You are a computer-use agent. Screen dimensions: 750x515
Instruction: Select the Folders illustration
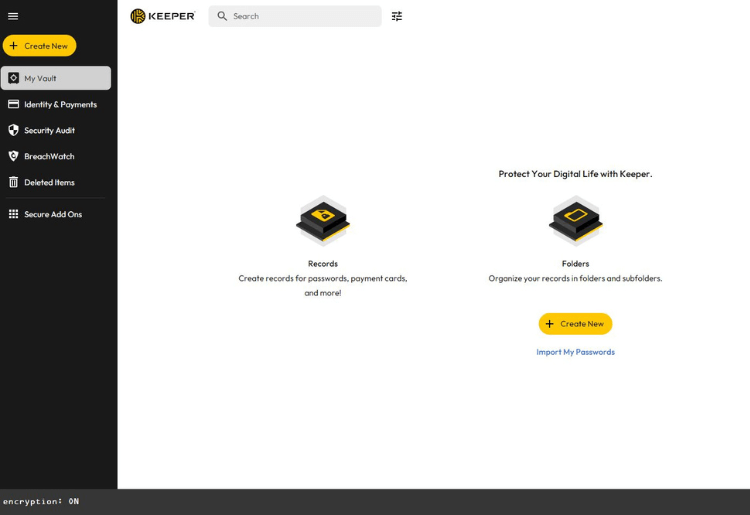pos(575,220)
